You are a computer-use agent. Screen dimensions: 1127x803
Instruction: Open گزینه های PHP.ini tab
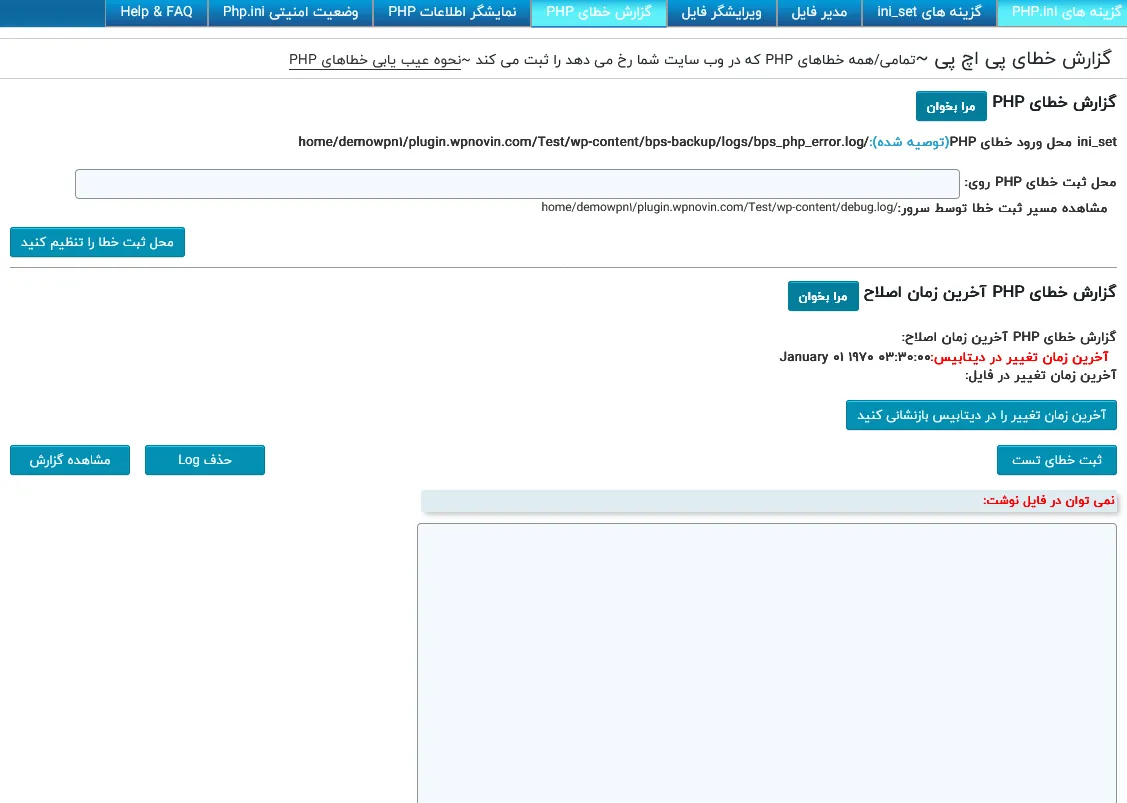[x=1062, y=12]
